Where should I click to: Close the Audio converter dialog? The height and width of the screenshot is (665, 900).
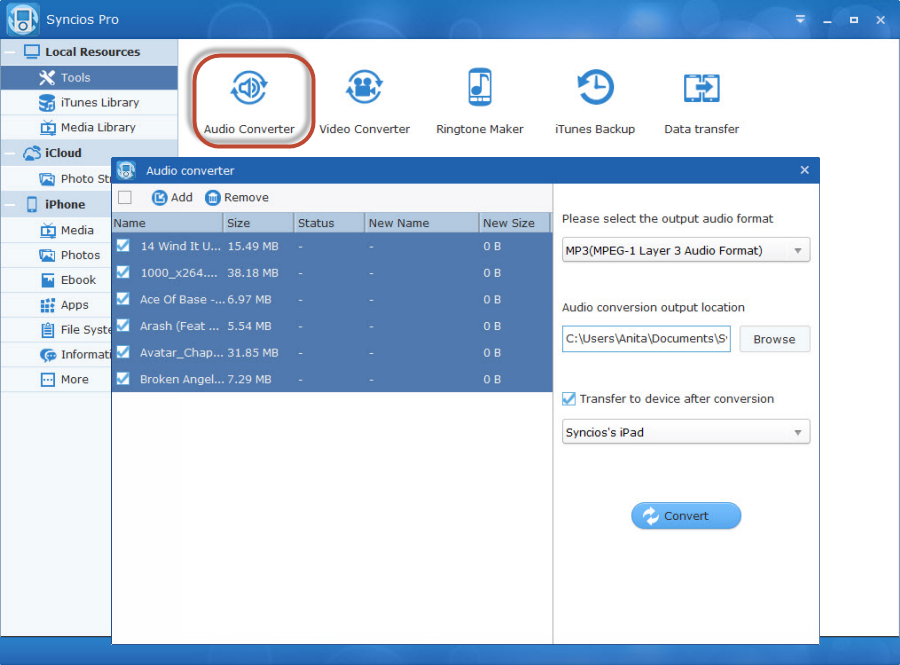pyautogui.click(x=805, y=170)
